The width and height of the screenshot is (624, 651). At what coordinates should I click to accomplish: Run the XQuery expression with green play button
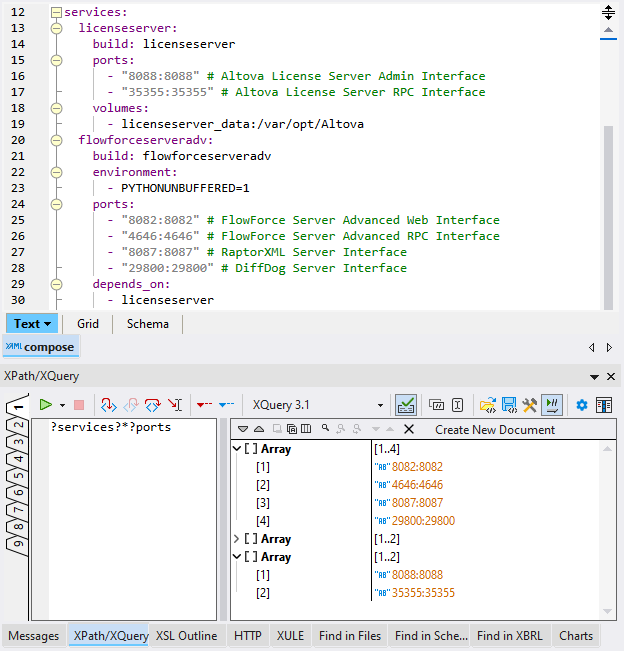pos(45,405)
